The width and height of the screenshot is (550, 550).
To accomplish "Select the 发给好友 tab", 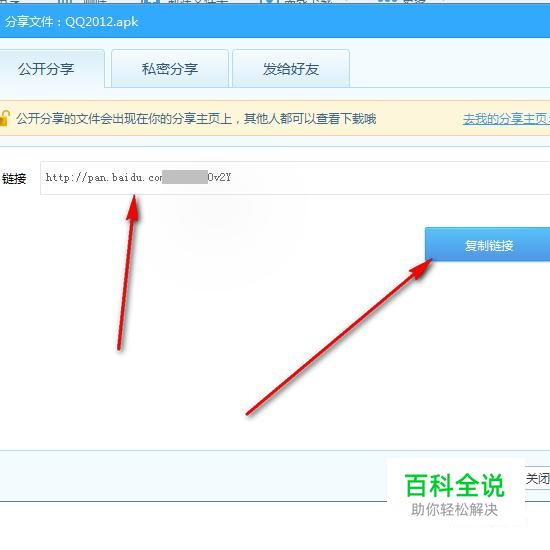I will click(x=291, y=69).
